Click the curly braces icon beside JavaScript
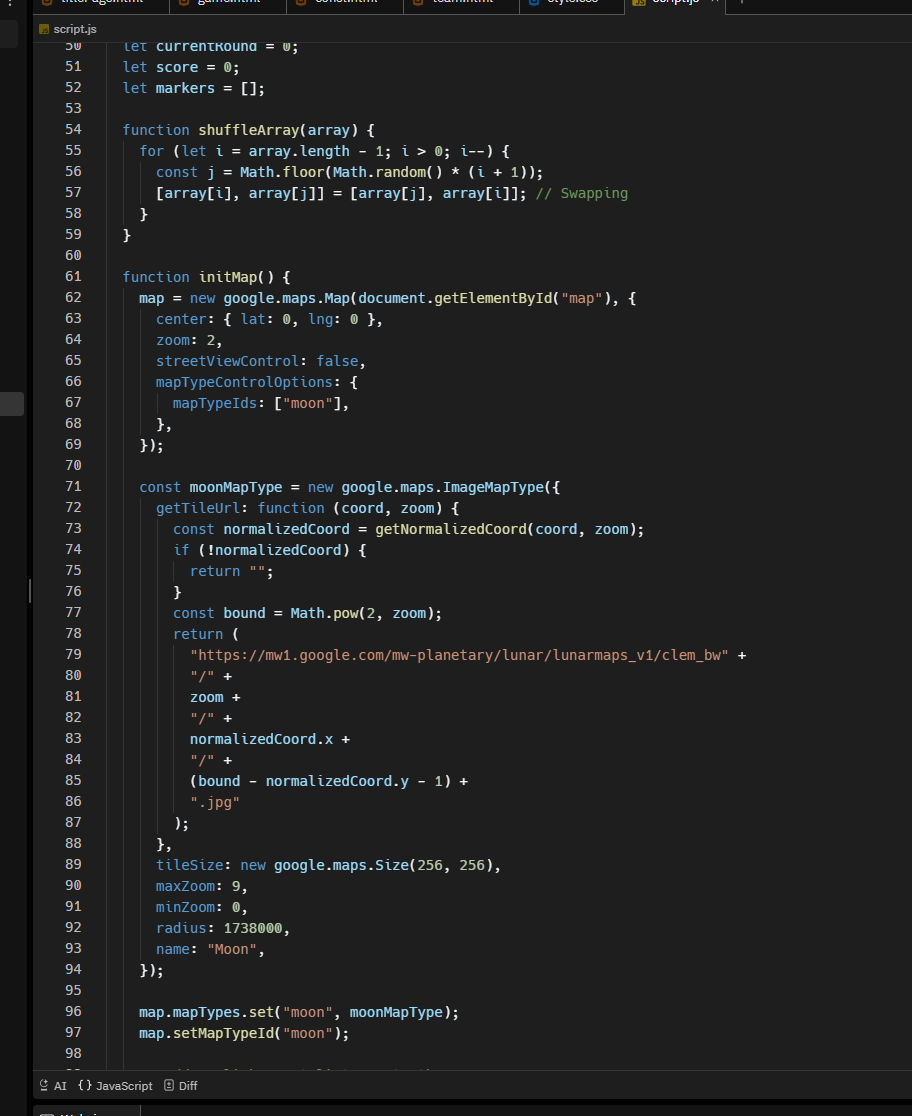Viewport: 912px width, 1116px height. (85, 1085)
